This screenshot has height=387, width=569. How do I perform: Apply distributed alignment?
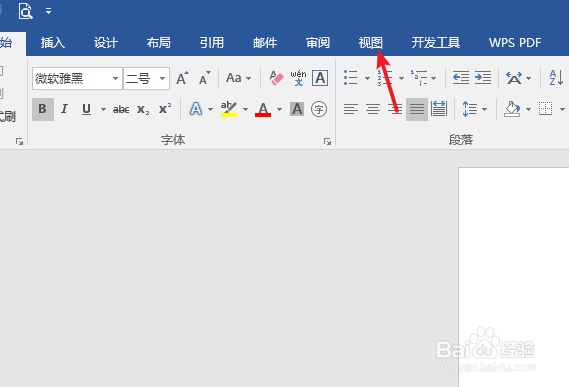[439, 109]
